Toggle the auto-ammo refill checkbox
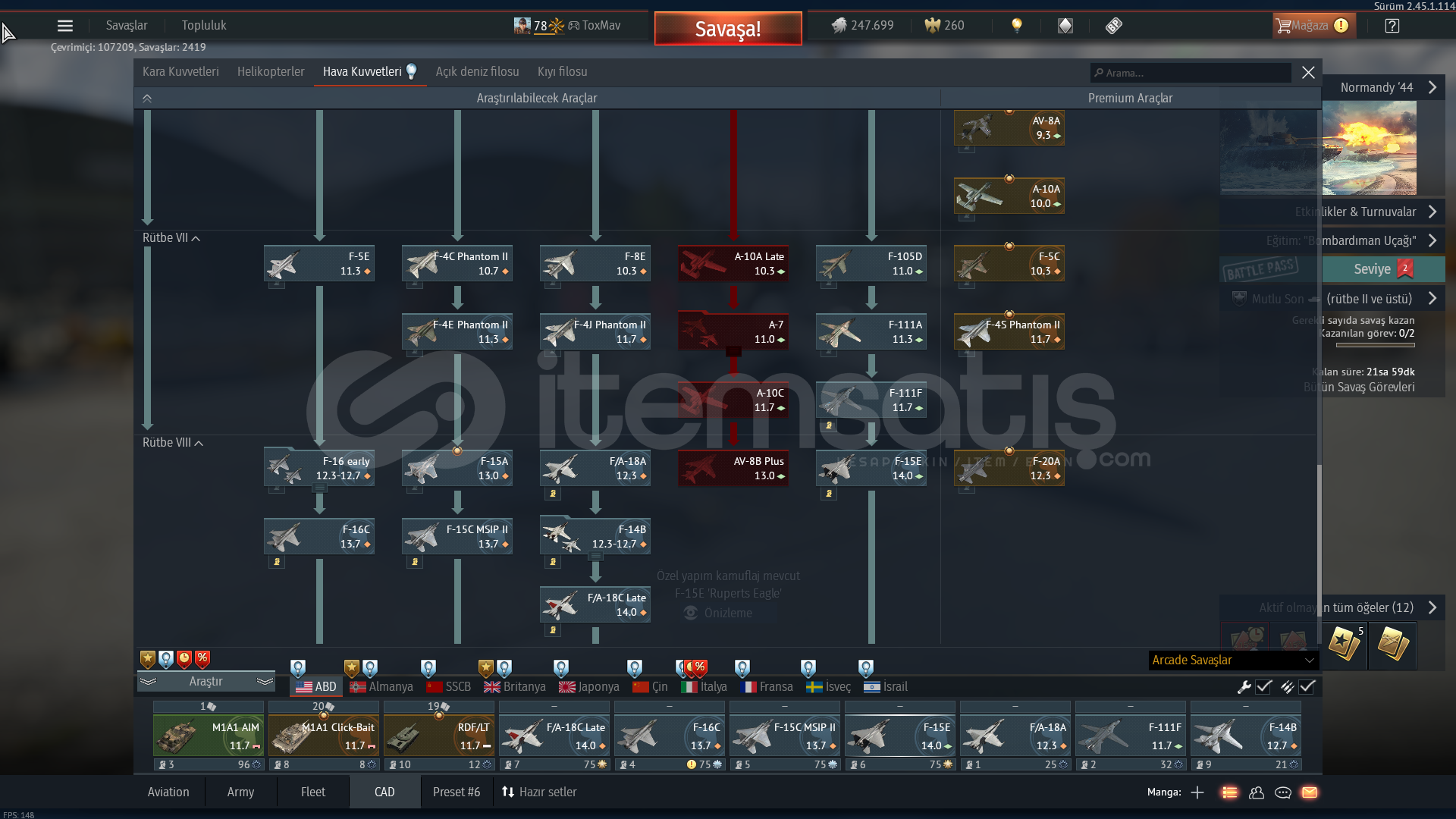1456x819 pixels. point(1307,687)
